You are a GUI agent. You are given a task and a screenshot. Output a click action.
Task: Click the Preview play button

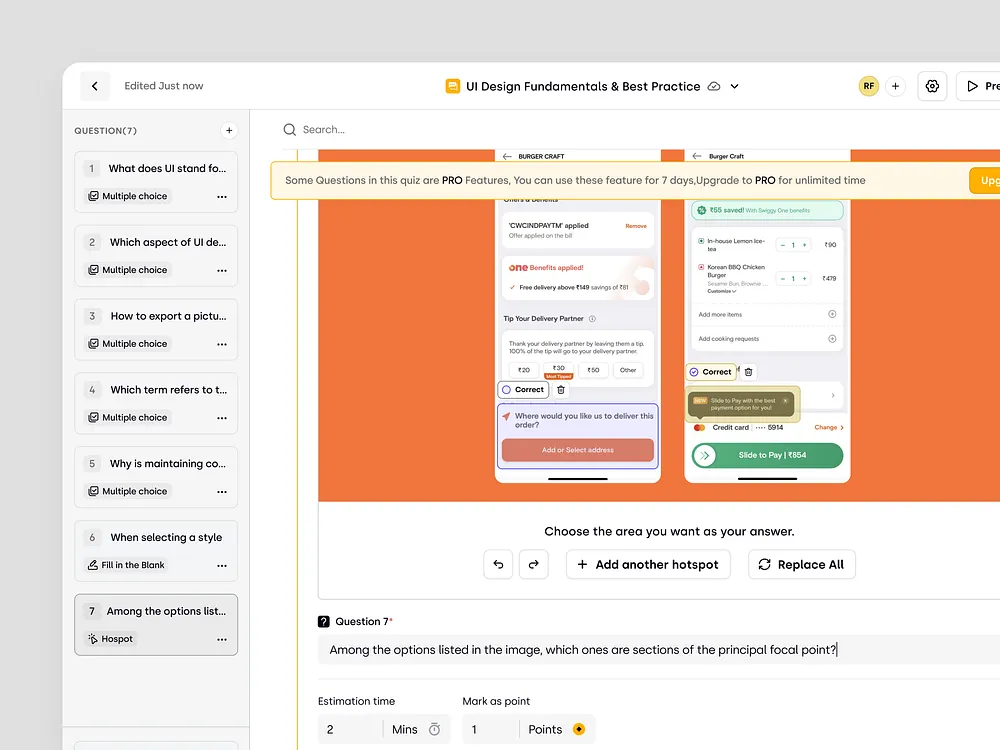point(979,86)
